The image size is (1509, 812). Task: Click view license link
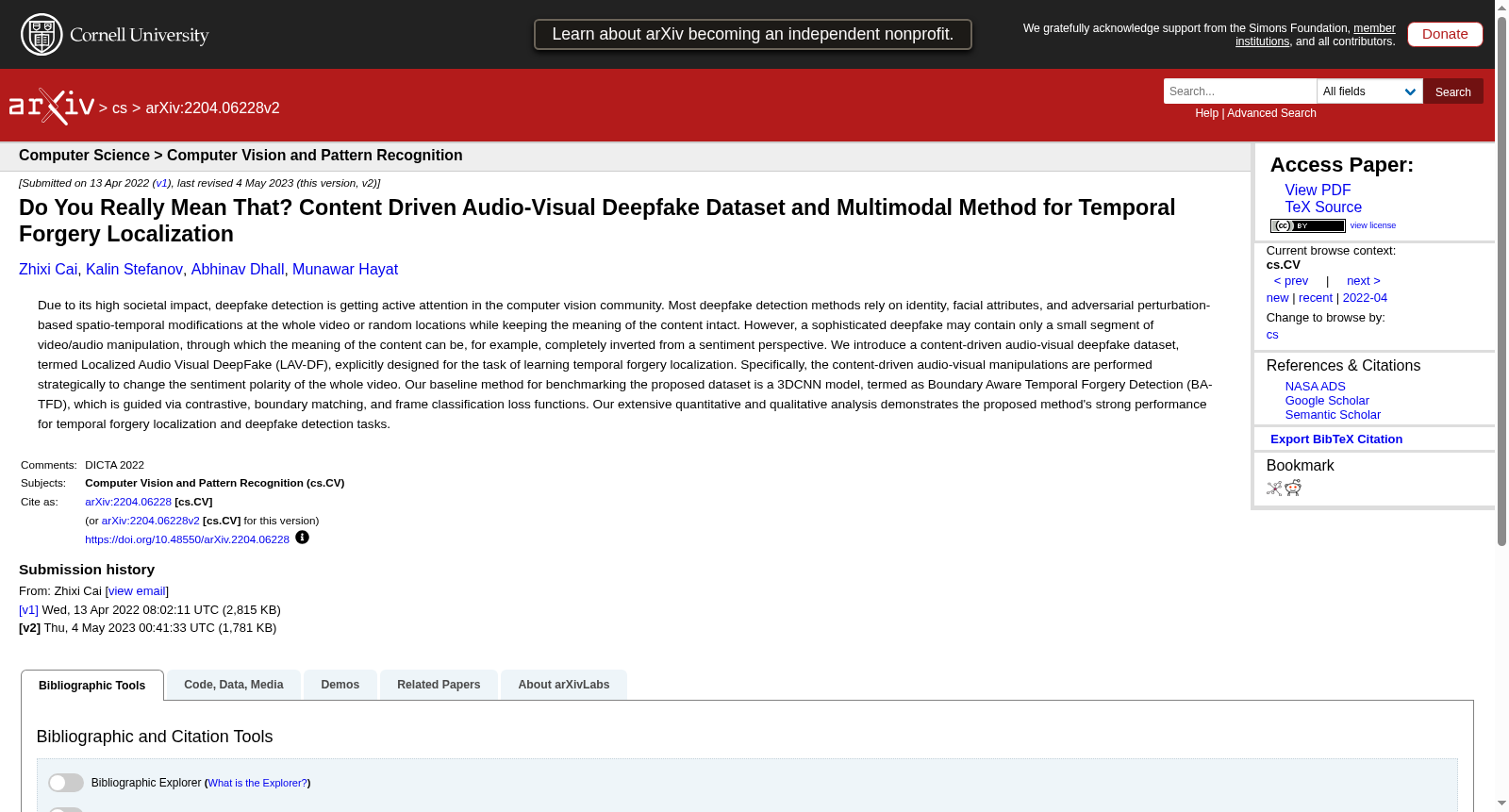tap(1372, 225)
